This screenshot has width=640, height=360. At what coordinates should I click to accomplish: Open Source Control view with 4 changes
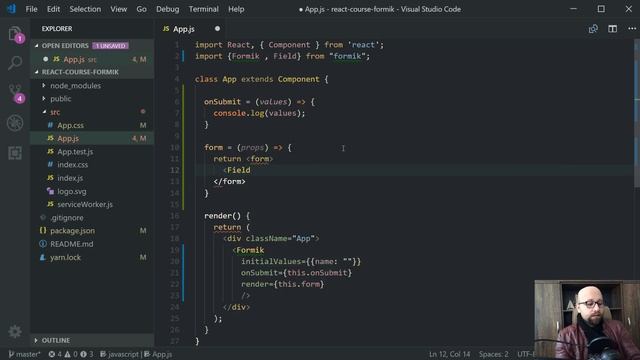point(16,93)
